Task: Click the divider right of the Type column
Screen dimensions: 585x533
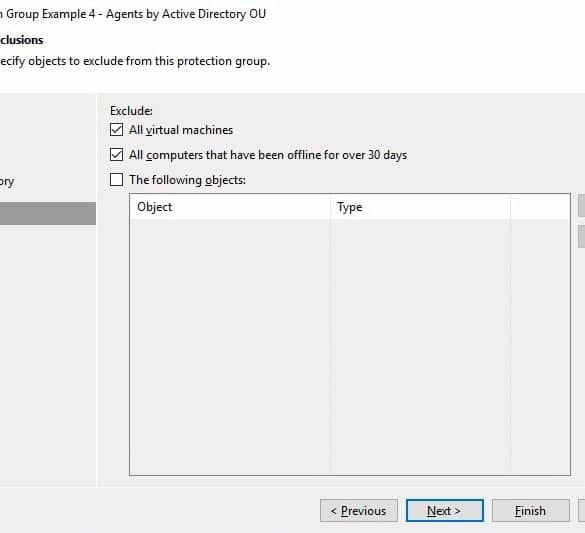Action: pos(510,207)
